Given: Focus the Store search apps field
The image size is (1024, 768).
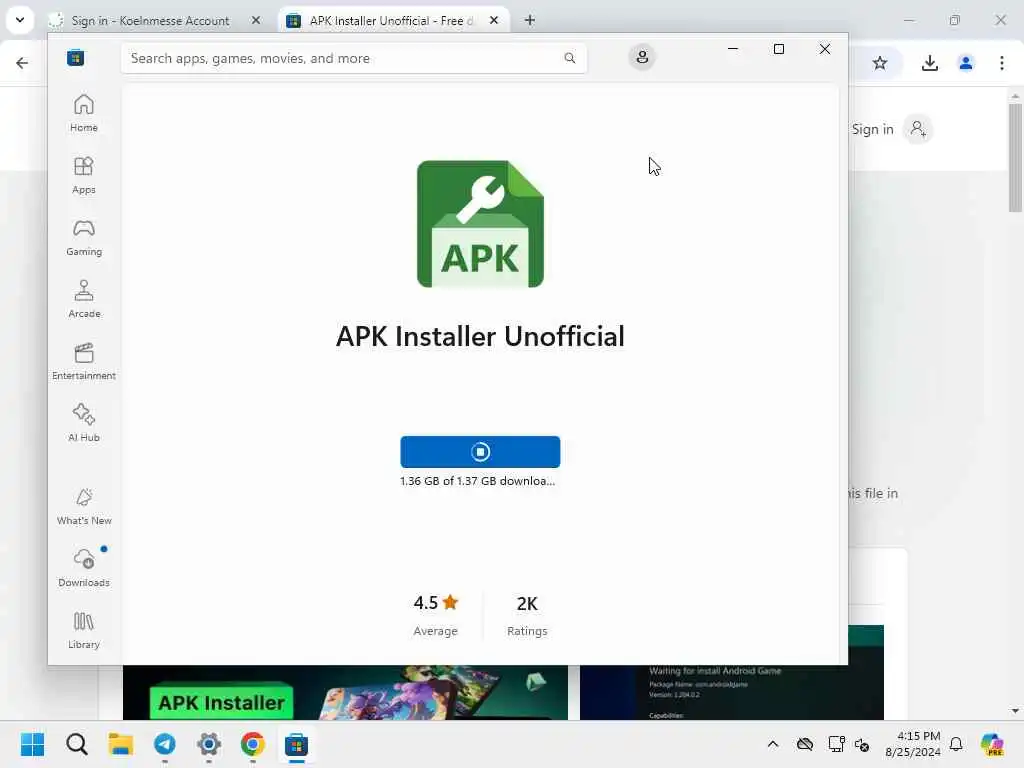Looking at the screenshot, I should coord(353,58).
